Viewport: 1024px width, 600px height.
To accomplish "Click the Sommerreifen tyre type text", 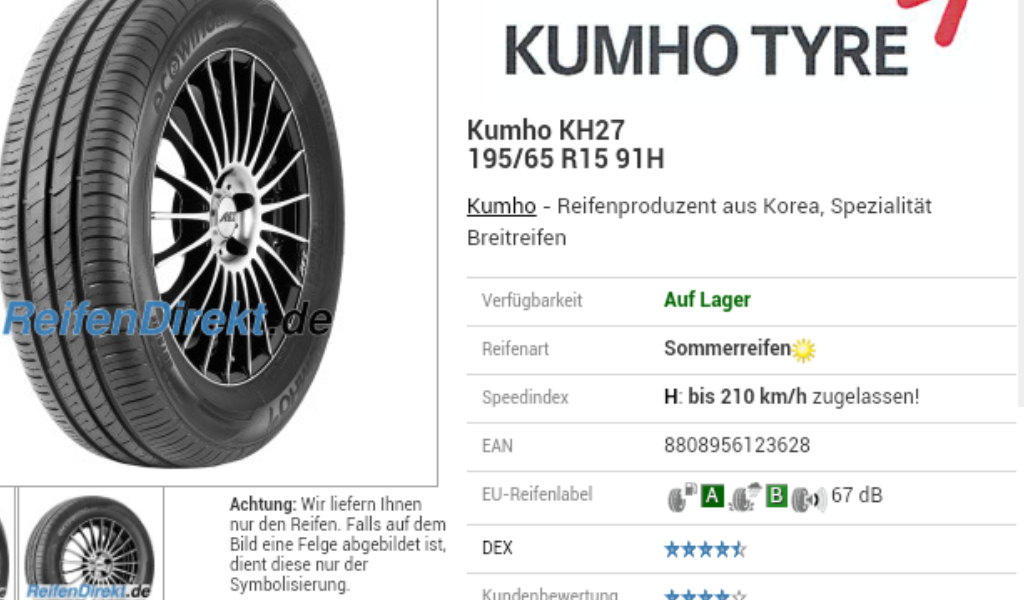I will [728, 349].
